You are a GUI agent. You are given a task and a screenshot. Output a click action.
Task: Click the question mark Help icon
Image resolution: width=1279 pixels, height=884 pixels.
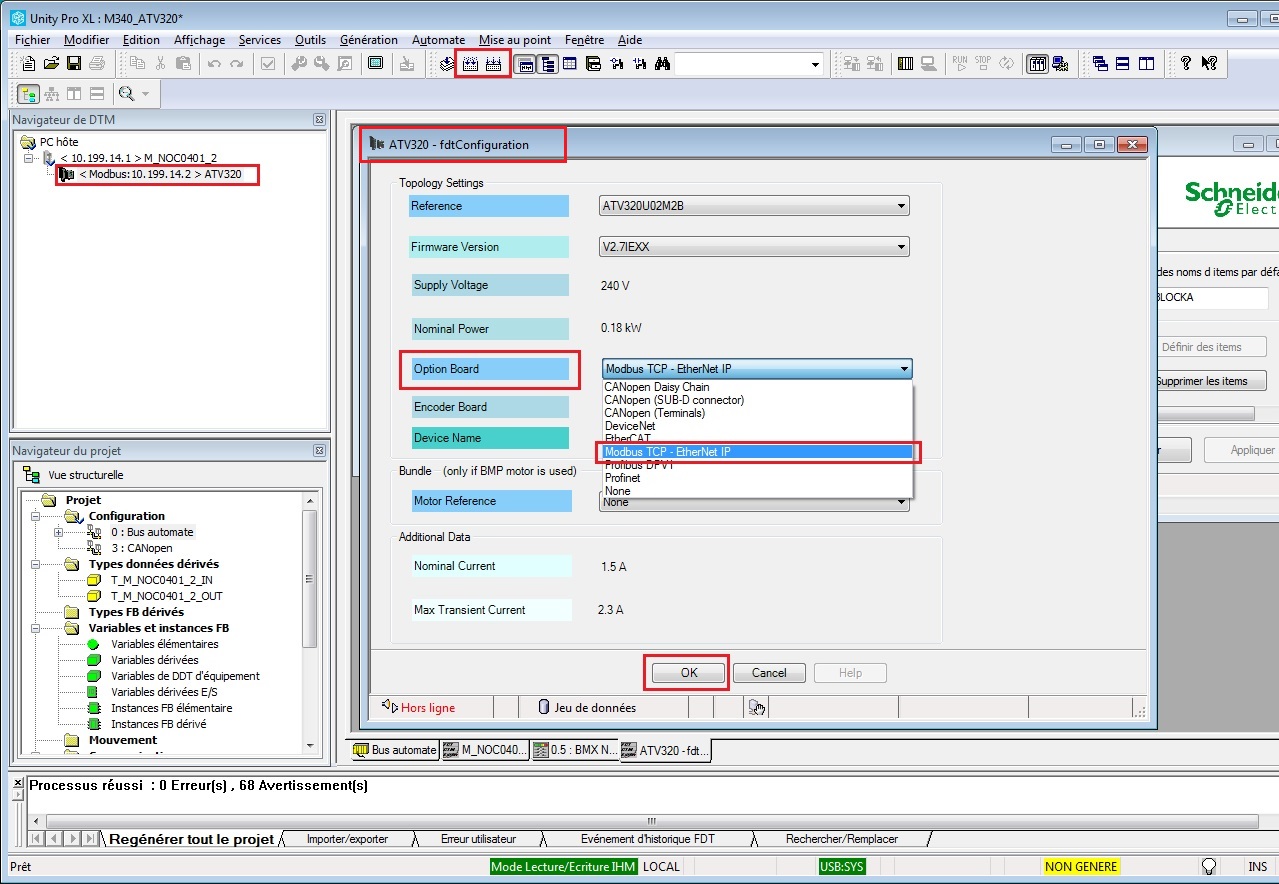pyautogui.click(x=1186, y=64)
